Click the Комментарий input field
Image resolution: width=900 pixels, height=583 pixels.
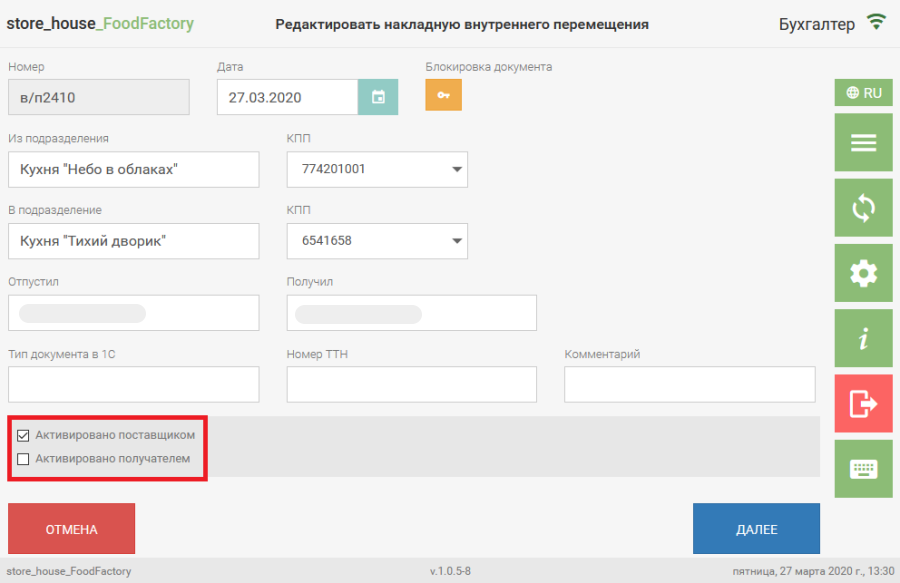coord(689,384)
